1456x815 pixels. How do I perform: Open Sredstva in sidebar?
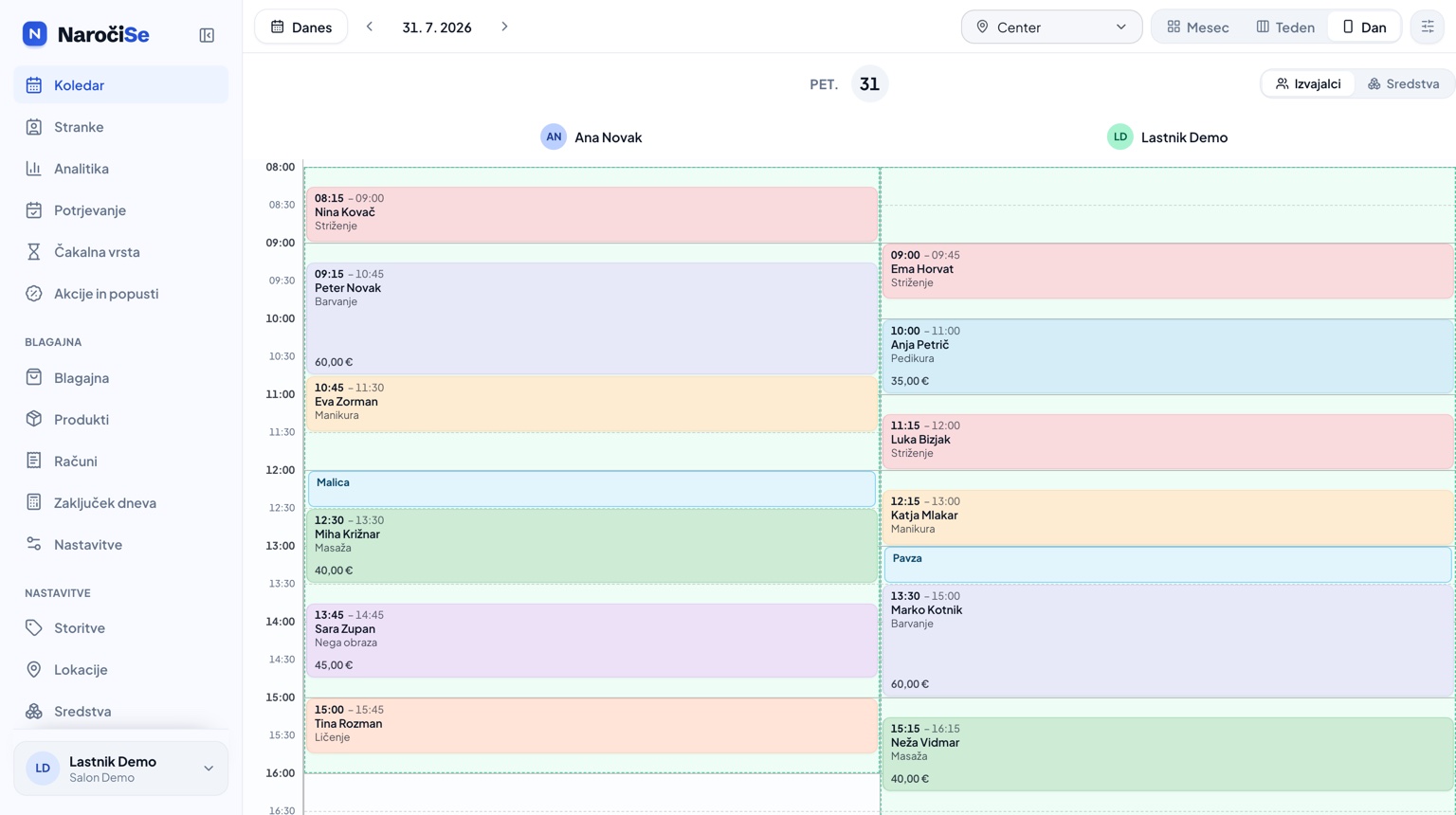[121, 712]
